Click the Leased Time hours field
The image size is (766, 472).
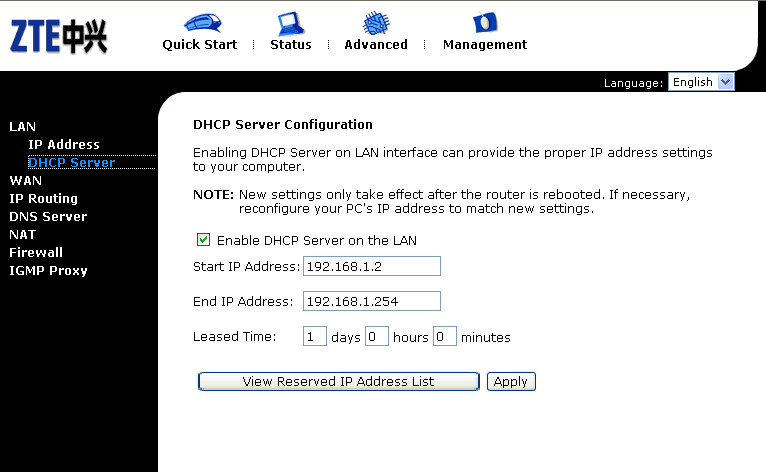[x=377, y=337]
